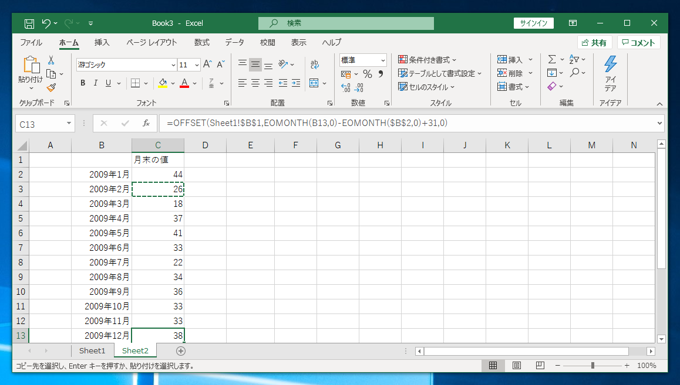The image size is (680, 385).
Task: Click the Save icon in title bar
Action: pos(29,23)
